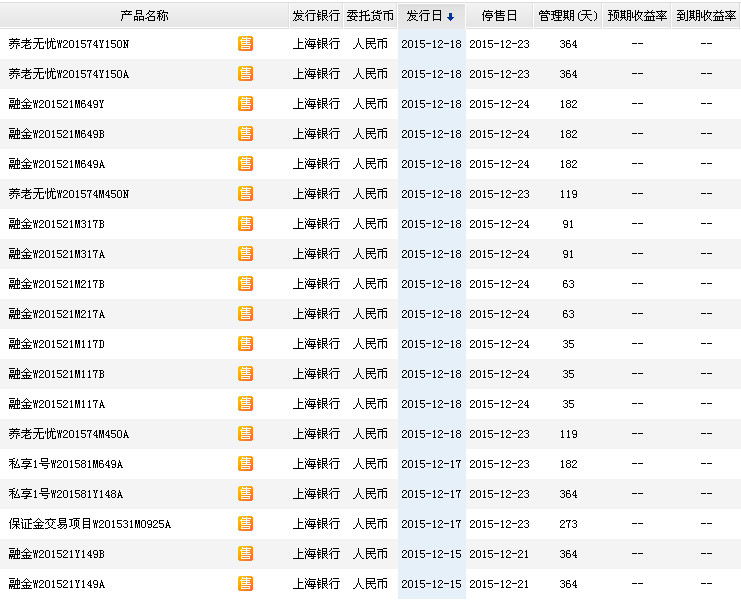Viewport: 741px width, 606px height.
Task: Open product 私享1号W201581M649A
Action: coord(66,464)
